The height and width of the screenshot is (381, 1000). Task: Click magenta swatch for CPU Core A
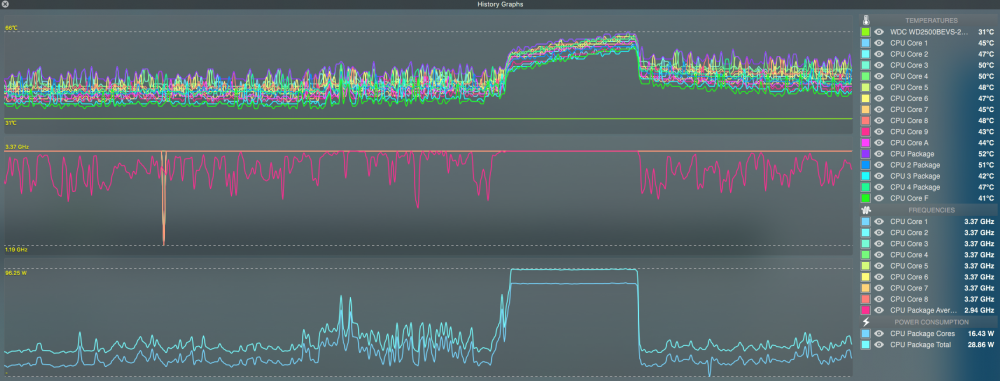865,142
